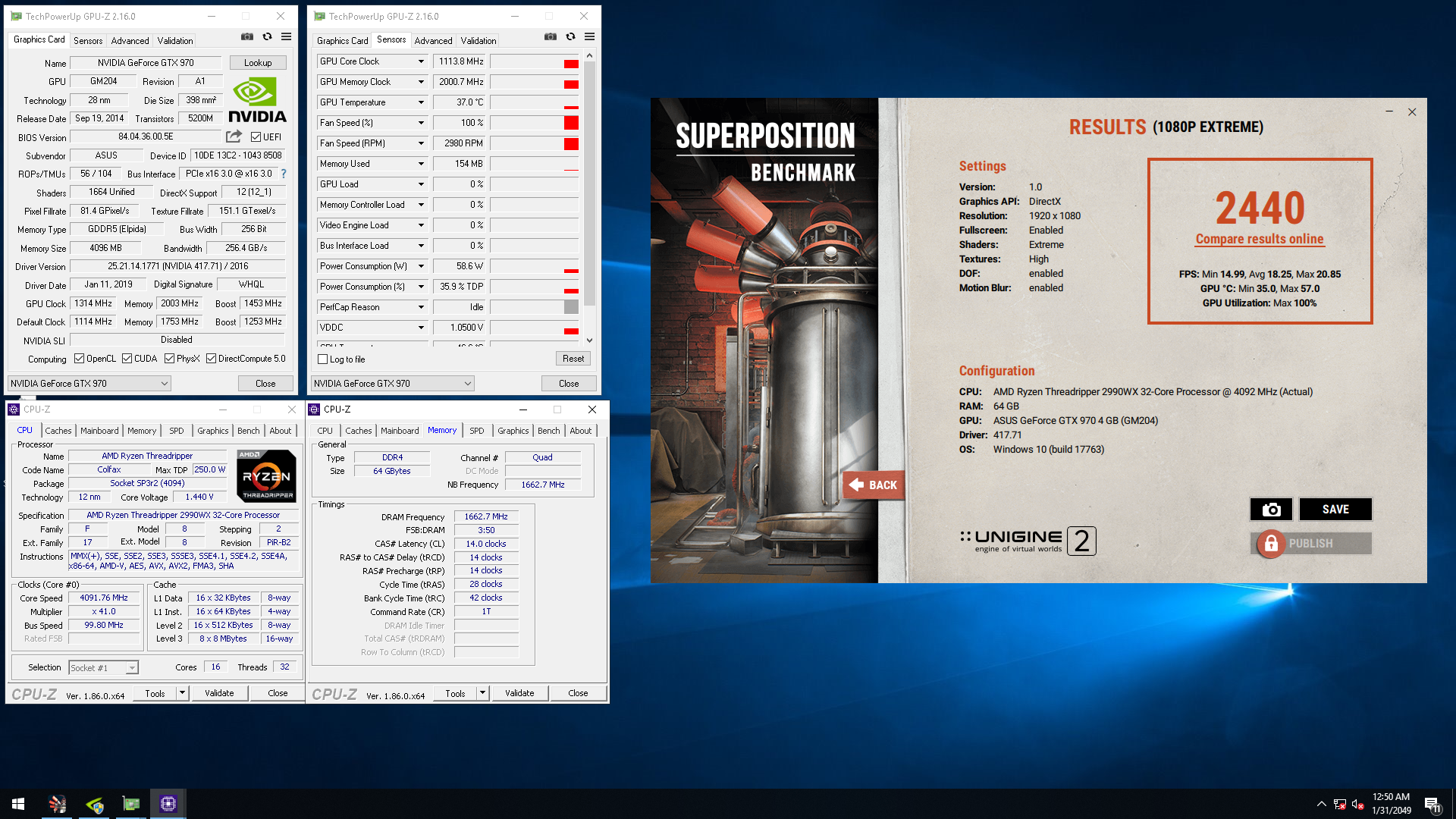This screenshot has height=819, width=1456.
Task: Open the GPU Temperature sensor dropdown
Action: [x=421, y=102]
